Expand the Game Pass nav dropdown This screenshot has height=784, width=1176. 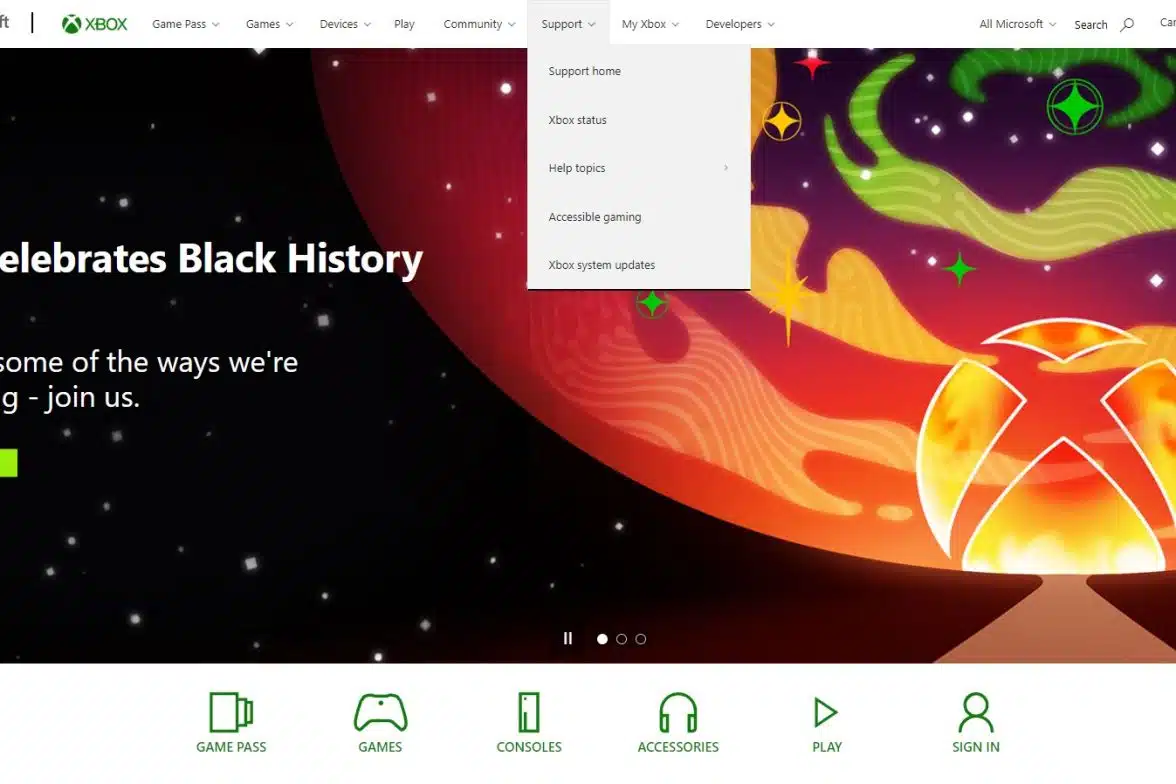185,24
